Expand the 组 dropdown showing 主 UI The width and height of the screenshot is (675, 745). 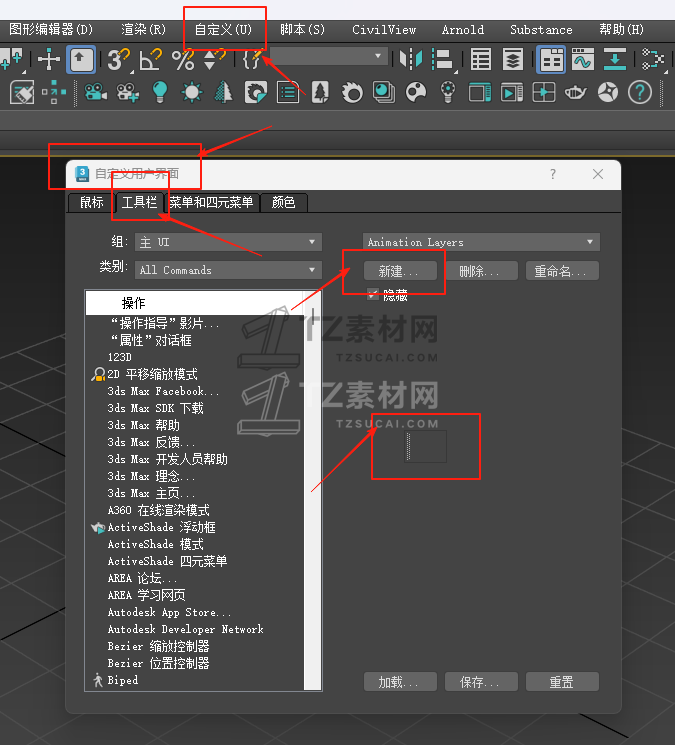pyautogui.click(x=228, y=242)
